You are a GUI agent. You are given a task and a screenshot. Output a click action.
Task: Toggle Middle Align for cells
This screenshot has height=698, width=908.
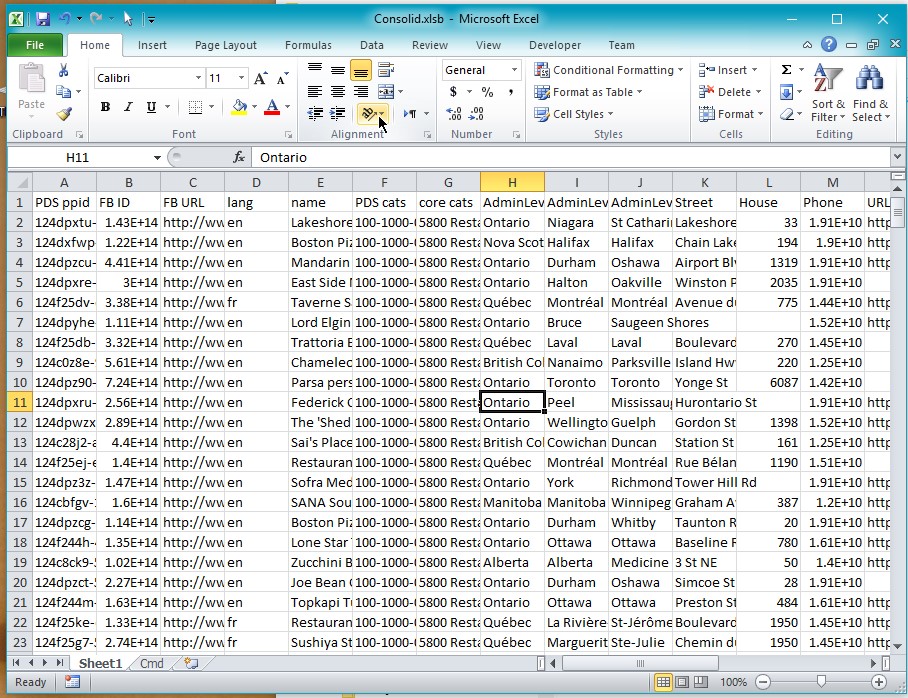tap(338, 70)
